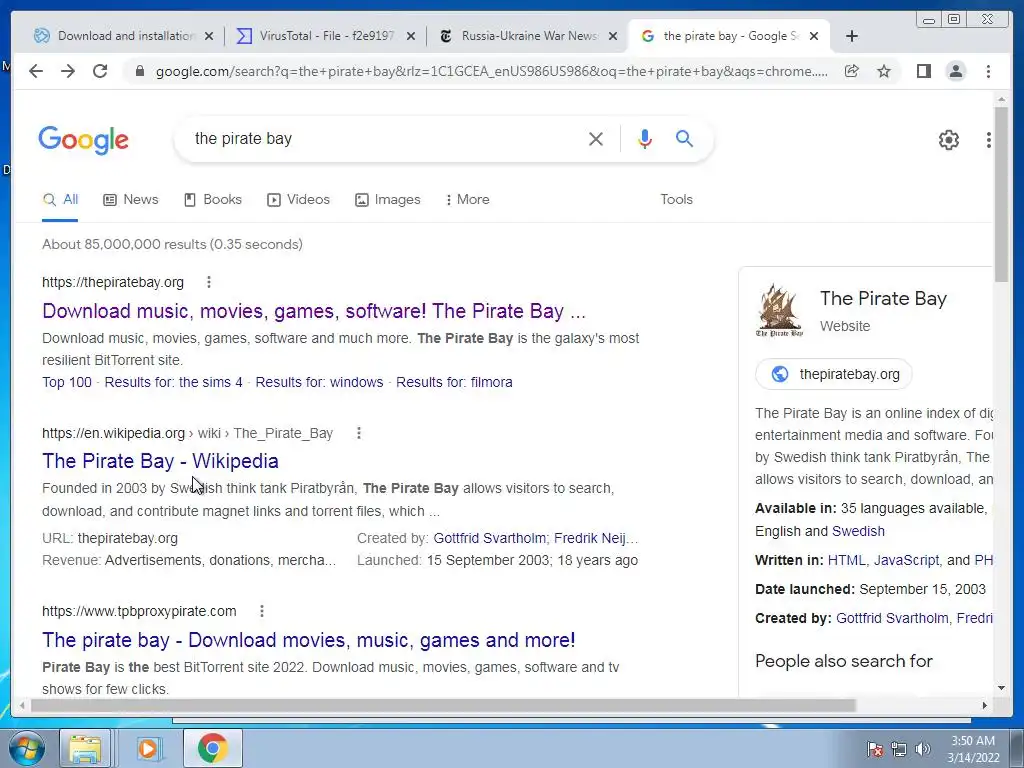This screenshot has width=1024, height=768.
Task: Open Results for: filmora link
Action: click(455, 382)
